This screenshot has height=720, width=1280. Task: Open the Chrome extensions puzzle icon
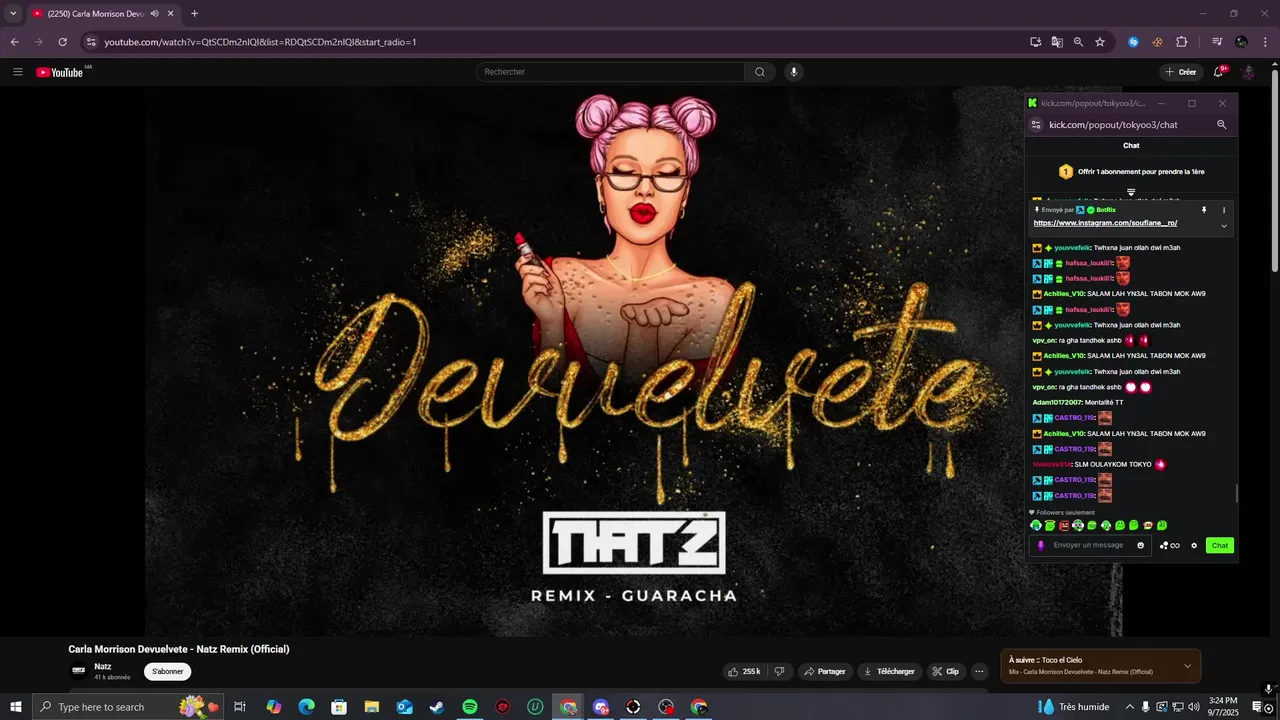click(1181, 42)
